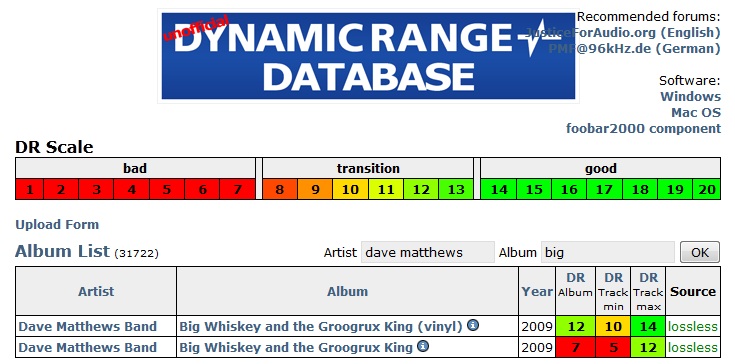Click DR scale swatch 4
The image size is (735, 364).
132,189
